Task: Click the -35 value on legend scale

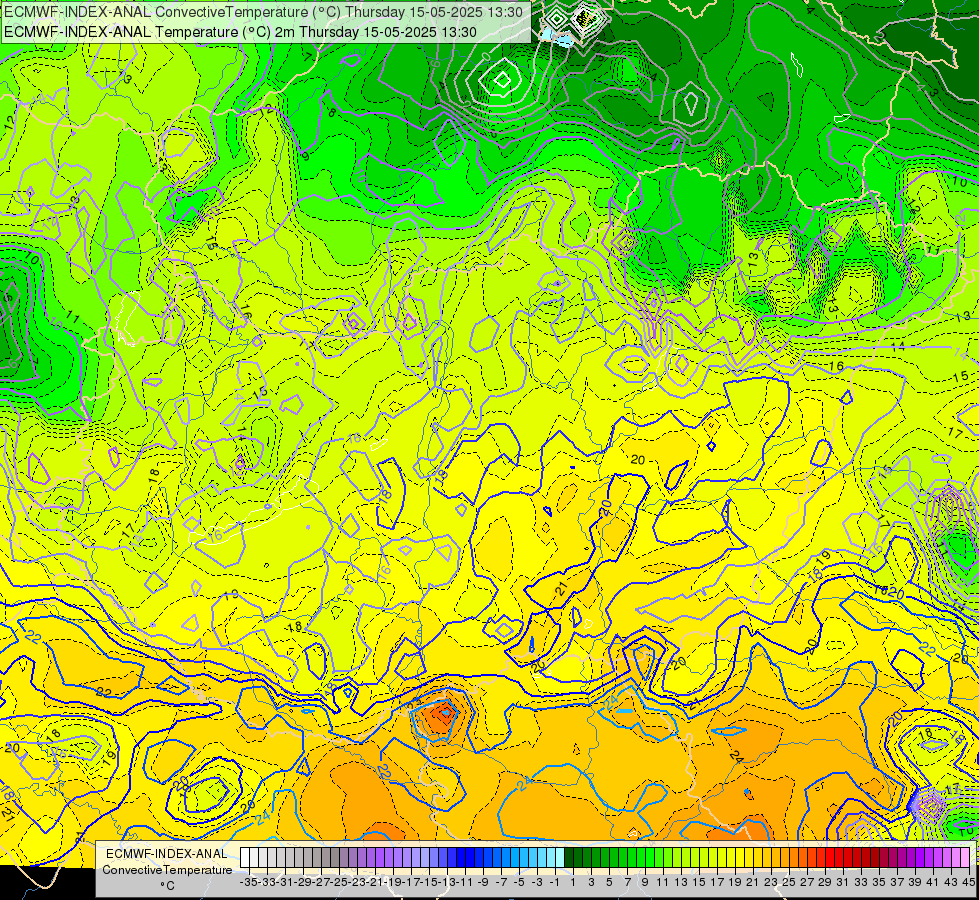Action: click(x=248, y=882)
